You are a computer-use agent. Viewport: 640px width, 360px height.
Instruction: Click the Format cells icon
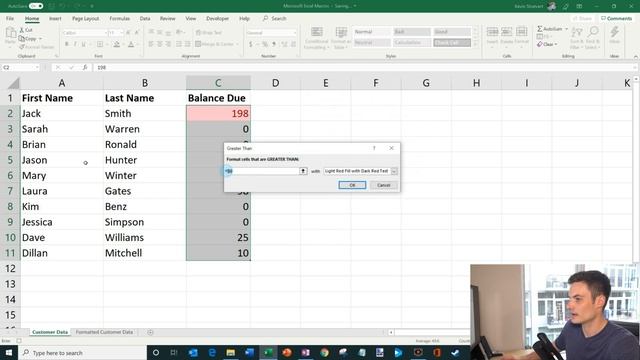tap(521, 32)
